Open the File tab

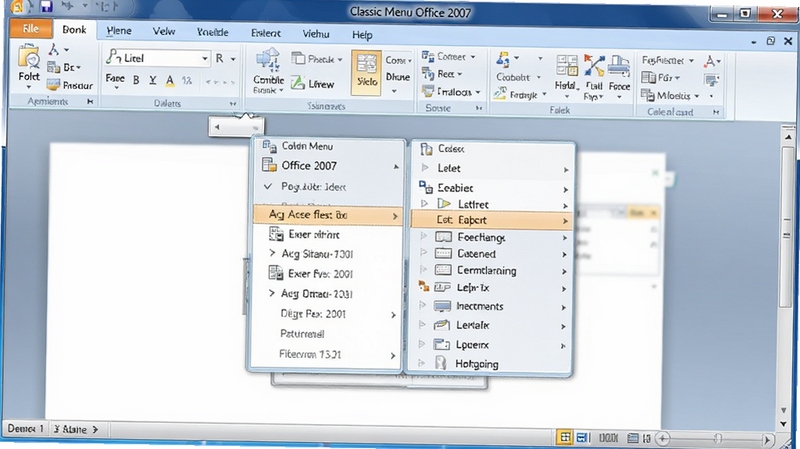tap(31, 29)
